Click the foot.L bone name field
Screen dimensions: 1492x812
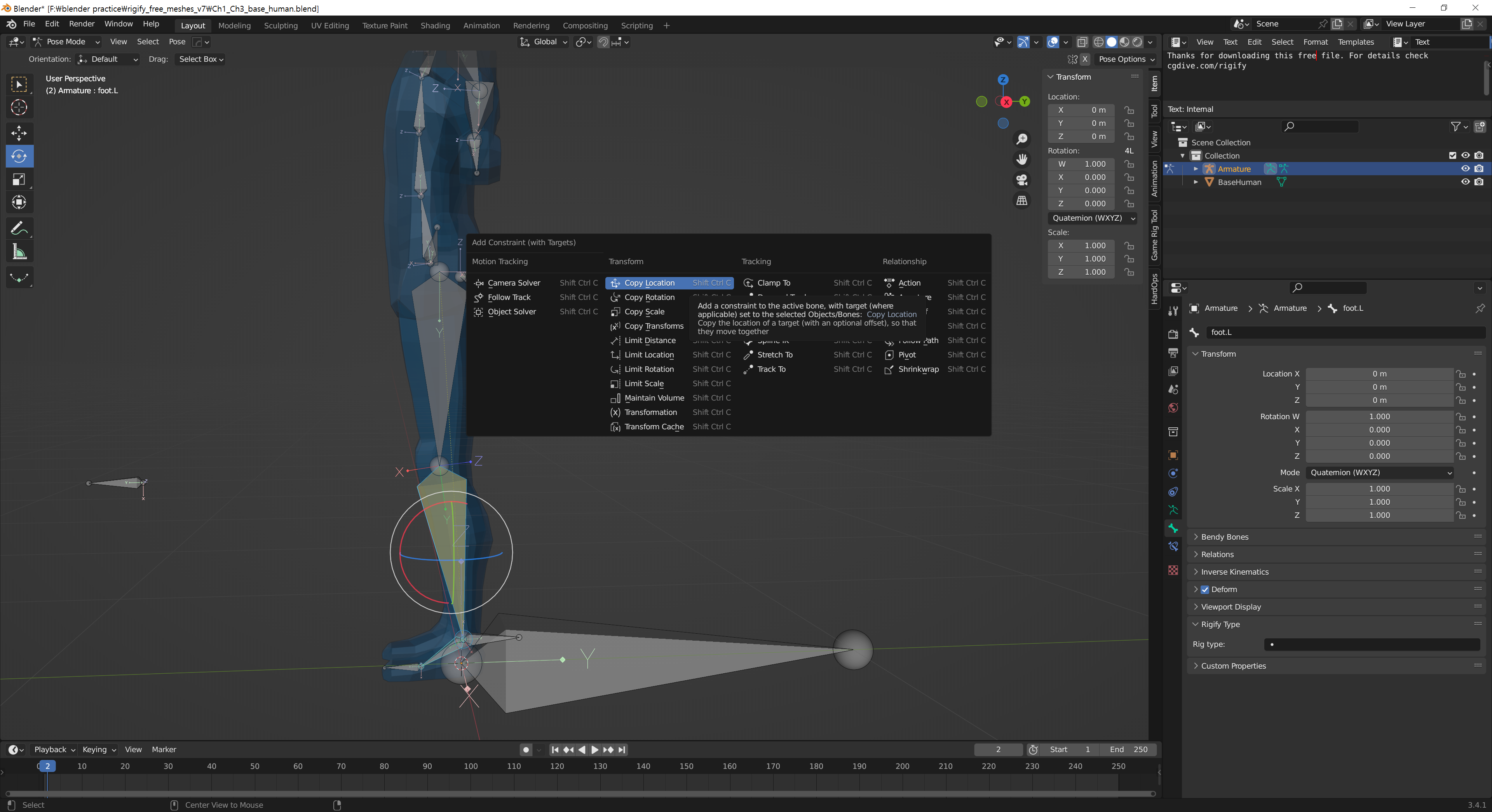1344,333
